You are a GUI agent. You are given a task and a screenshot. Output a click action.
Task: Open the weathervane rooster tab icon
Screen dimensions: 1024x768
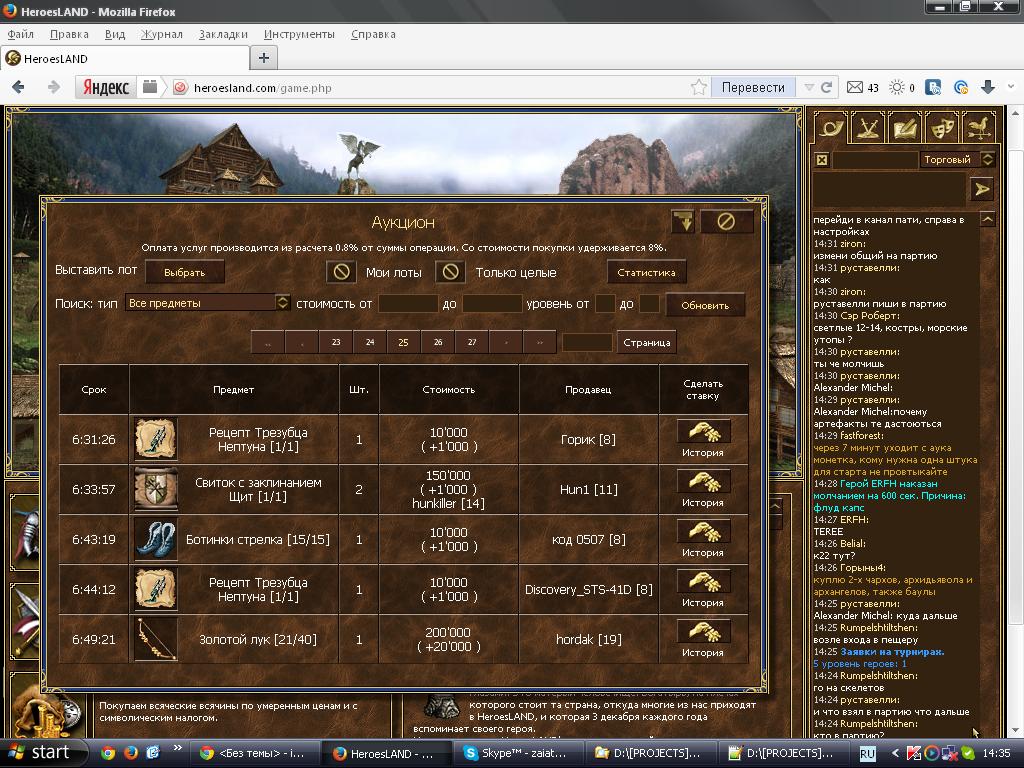978,128
